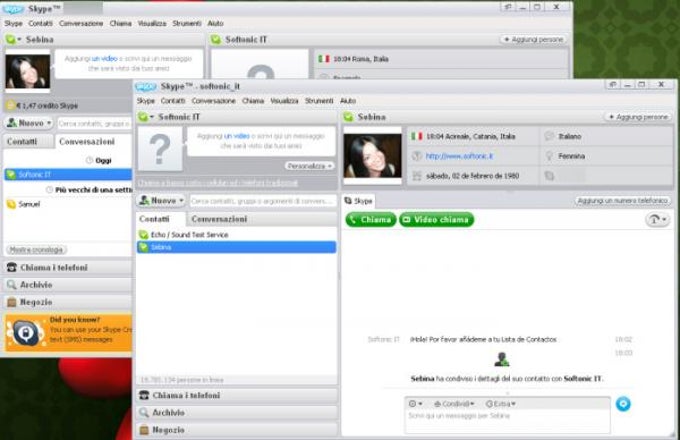Open the Personalizza dropdown

pos(310,166)
